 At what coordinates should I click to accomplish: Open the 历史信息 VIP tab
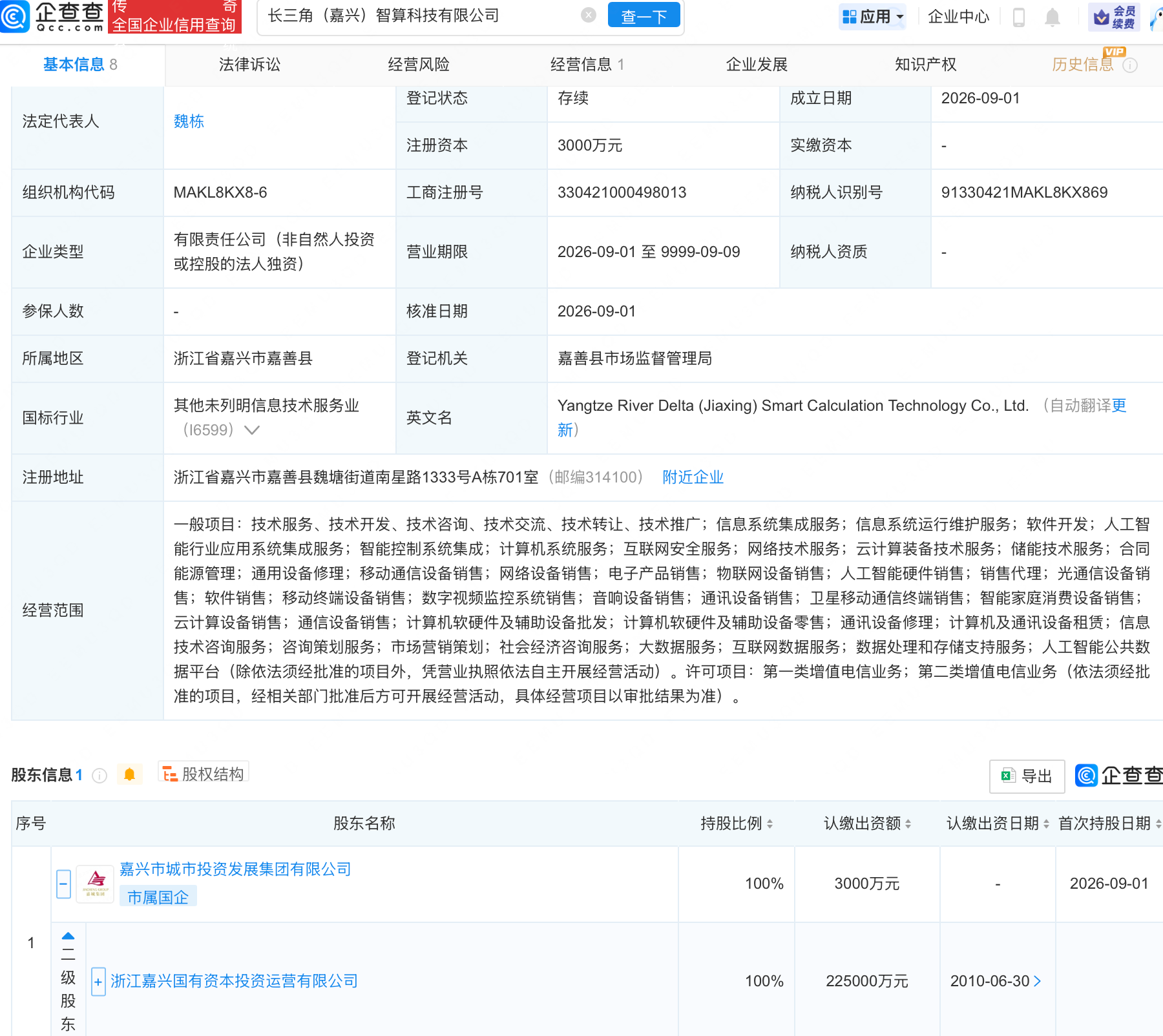[x=1083, y=65]
